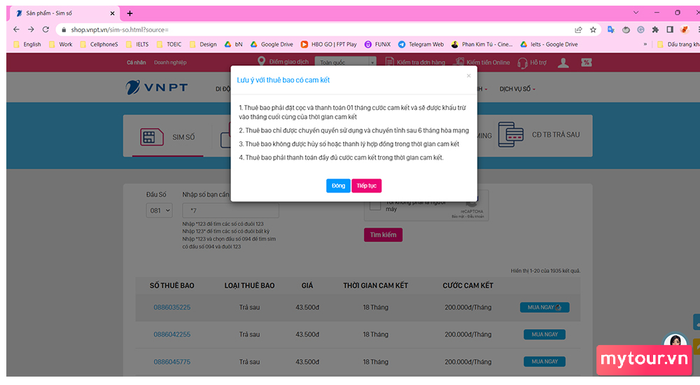Open the bN Drive bookmark
Screen dimensions: 700x385
pos(233,44)
